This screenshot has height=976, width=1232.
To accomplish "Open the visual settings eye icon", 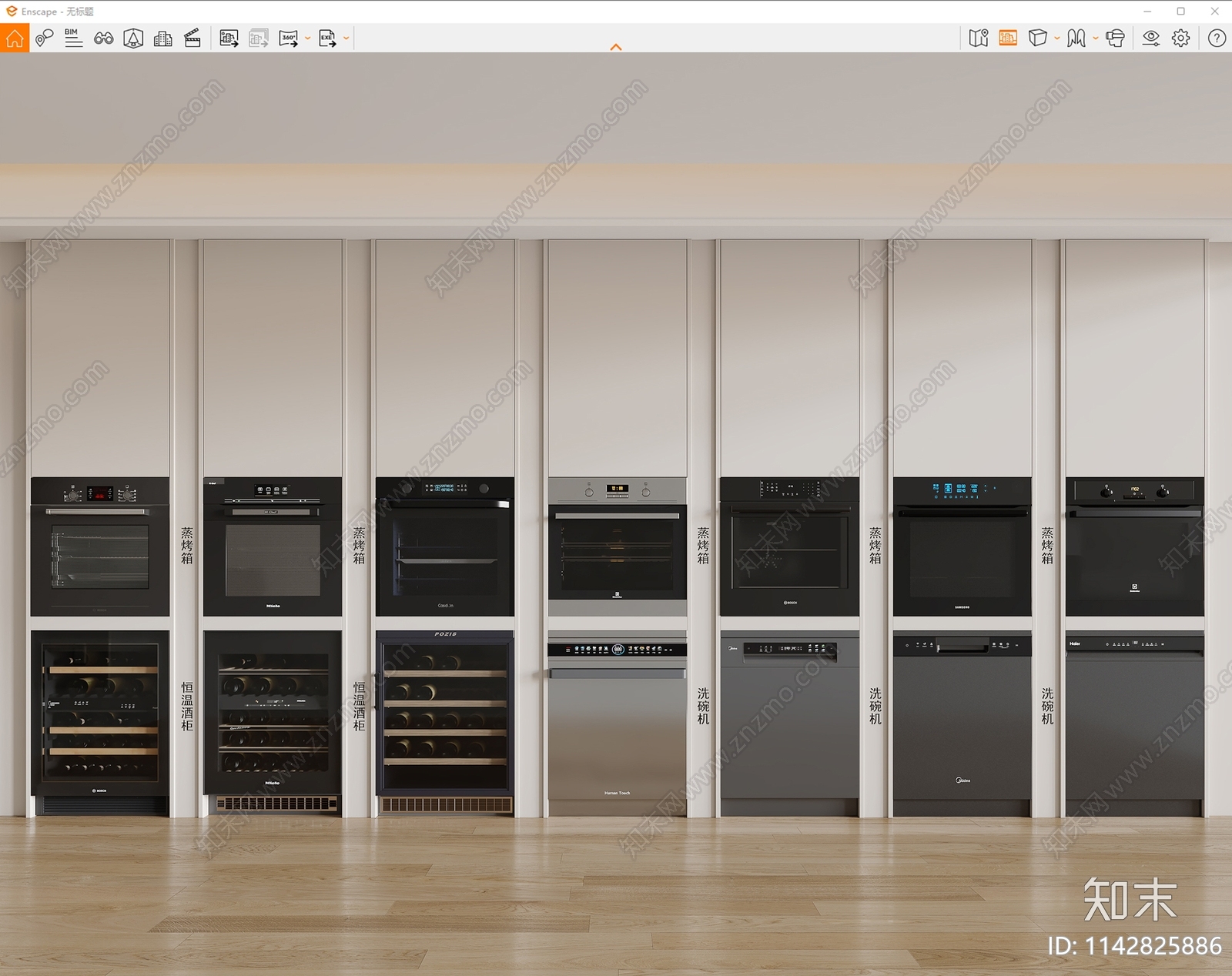I will click(x=1151, y=38).
